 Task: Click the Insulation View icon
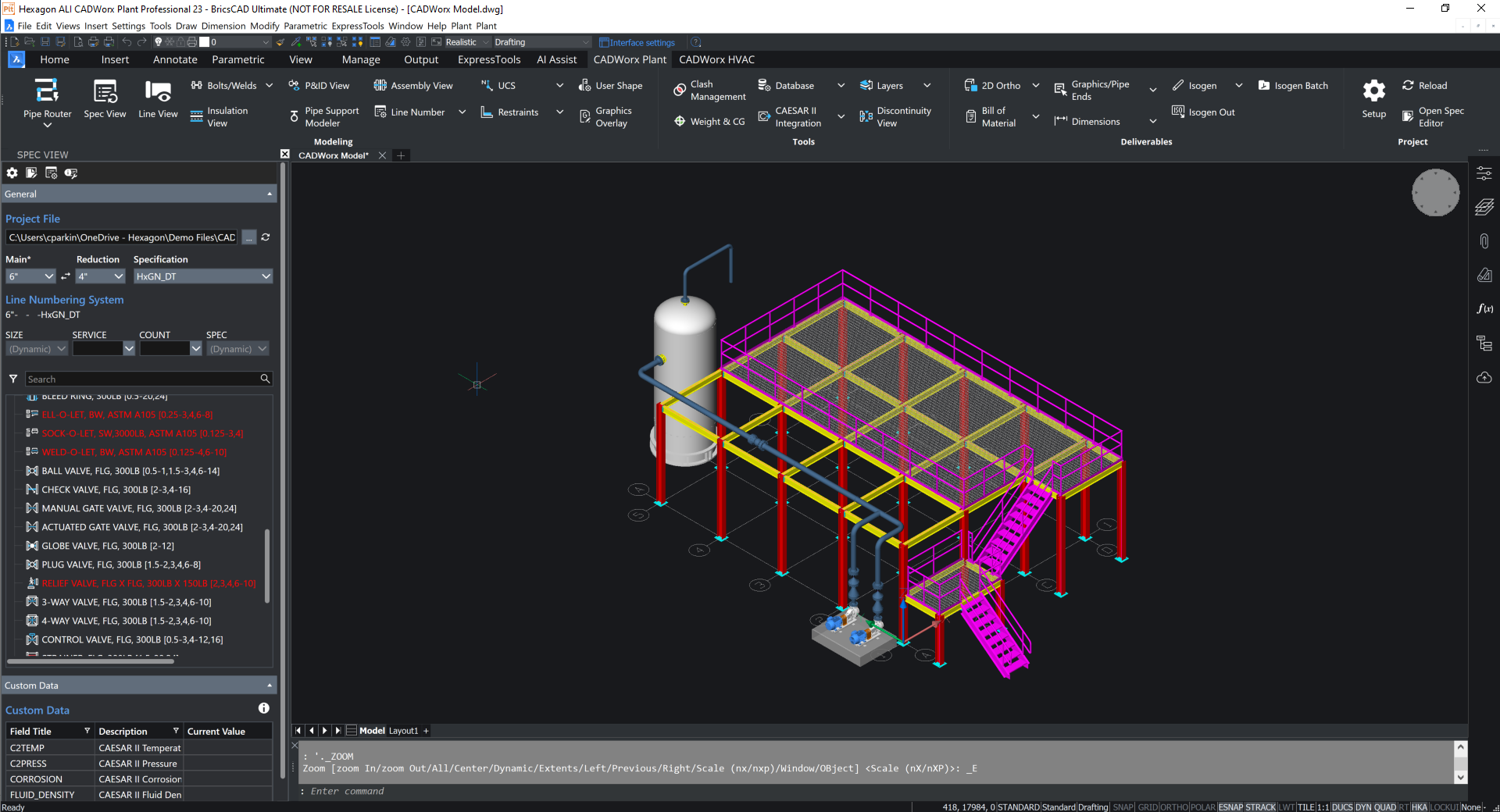(x=196, y=117)
